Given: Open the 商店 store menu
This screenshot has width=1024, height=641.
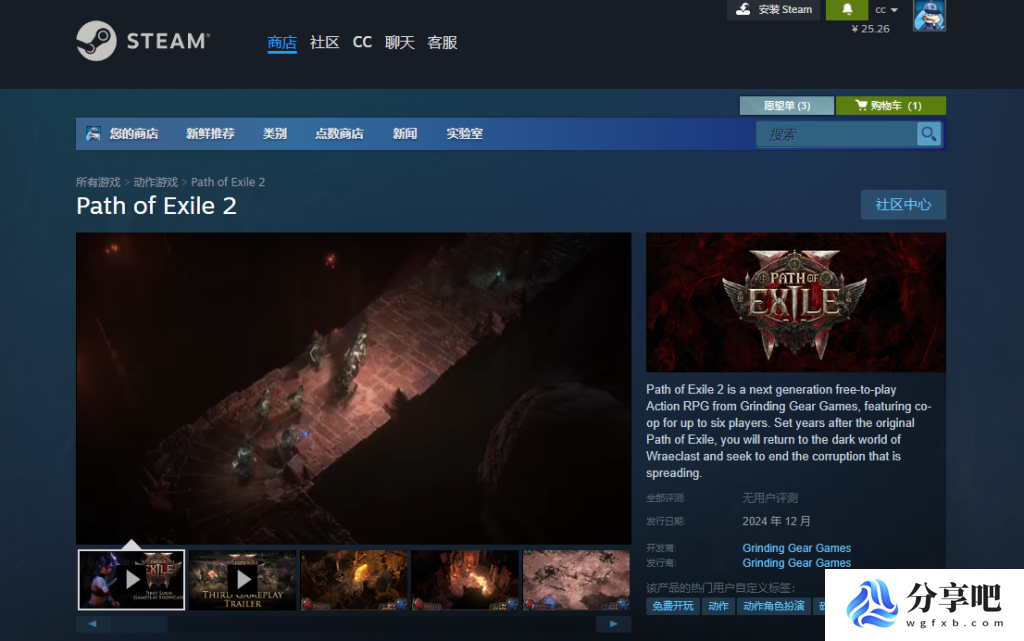Looking at the screenshot, I should click(282, 42).
